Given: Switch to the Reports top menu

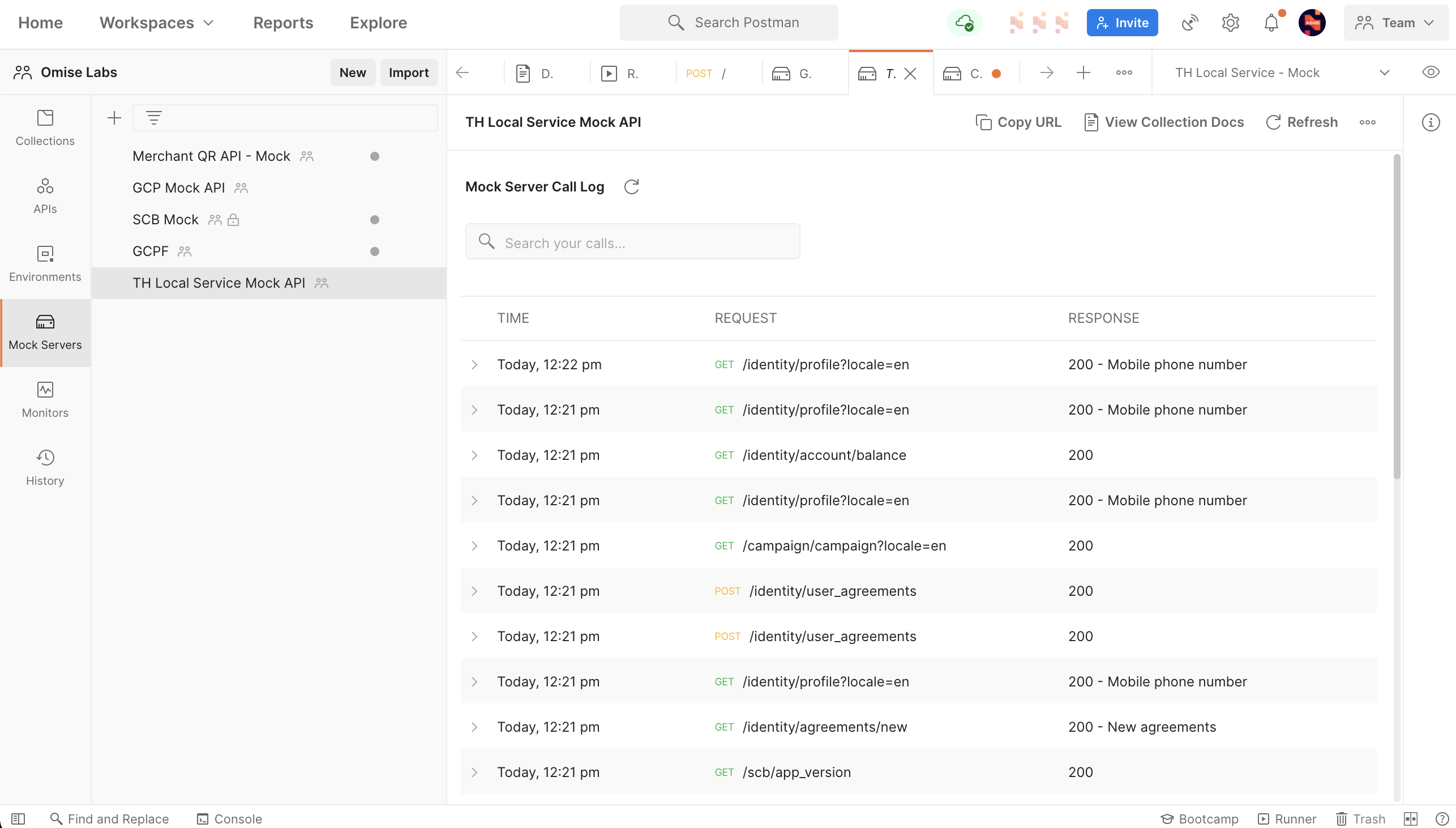Looking at the screenshot, I should (x=283, y=23).
